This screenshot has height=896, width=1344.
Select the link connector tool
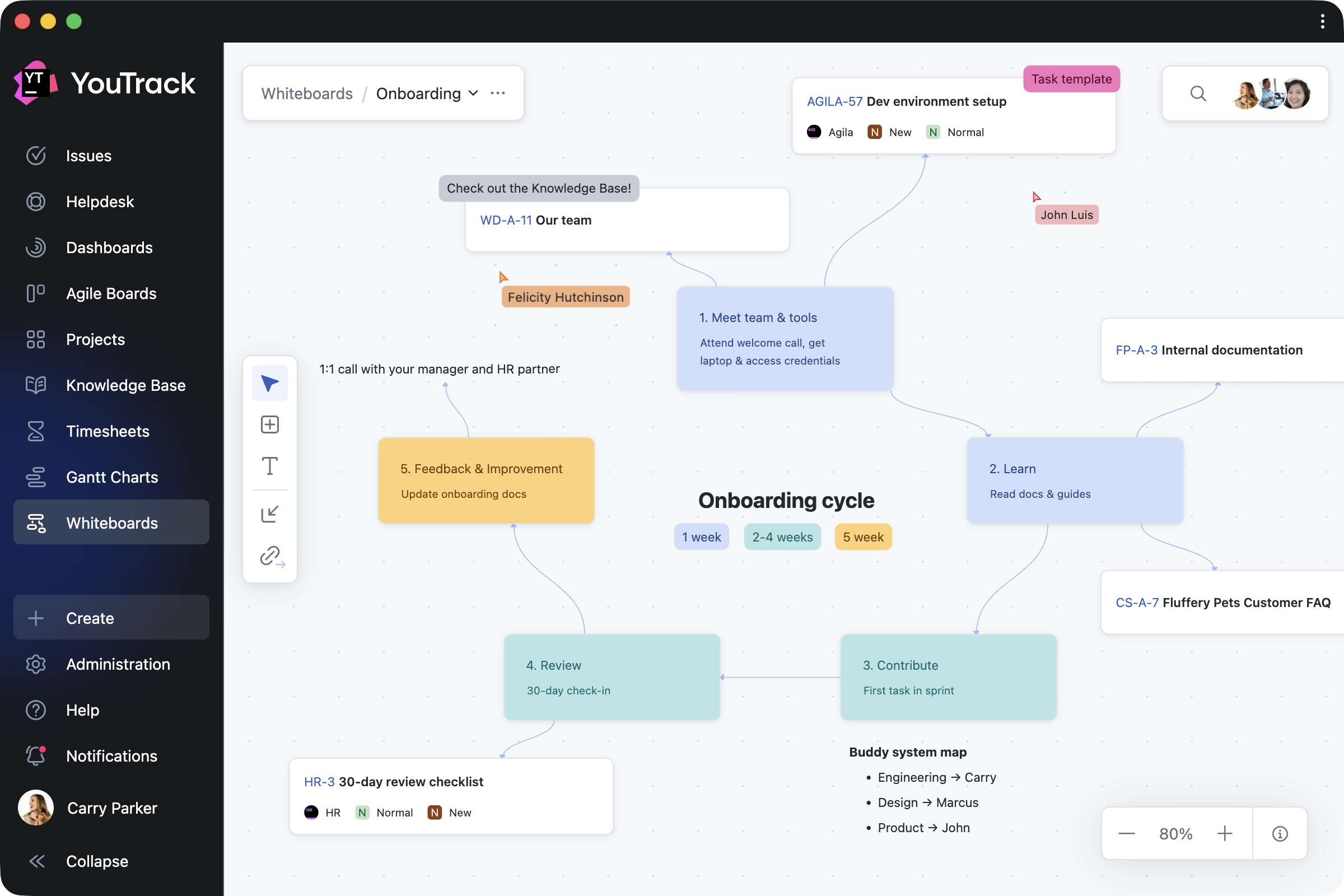[271, 556]
